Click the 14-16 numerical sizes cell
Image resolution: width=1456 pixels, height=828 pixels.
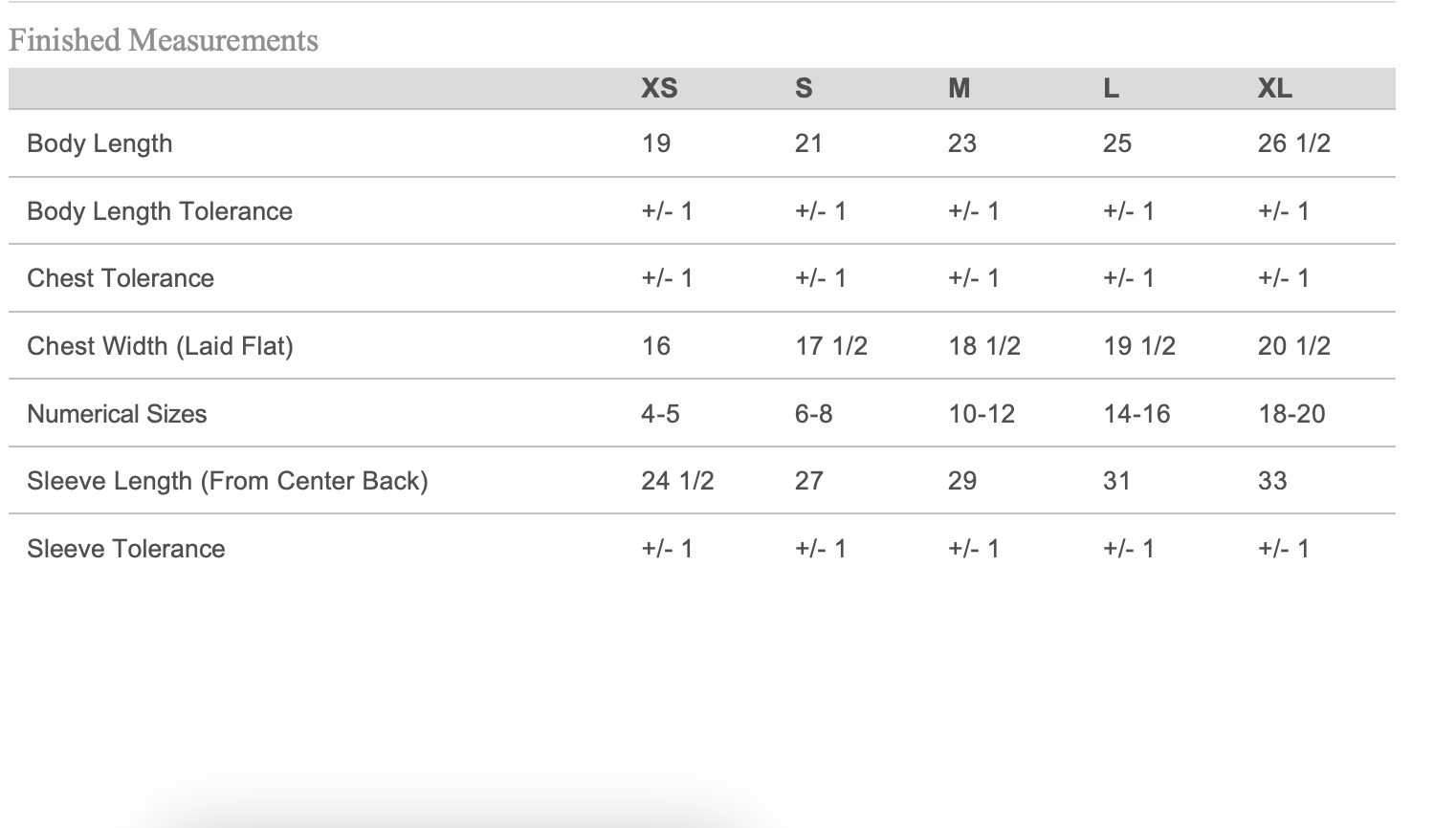pos(1136,414)
